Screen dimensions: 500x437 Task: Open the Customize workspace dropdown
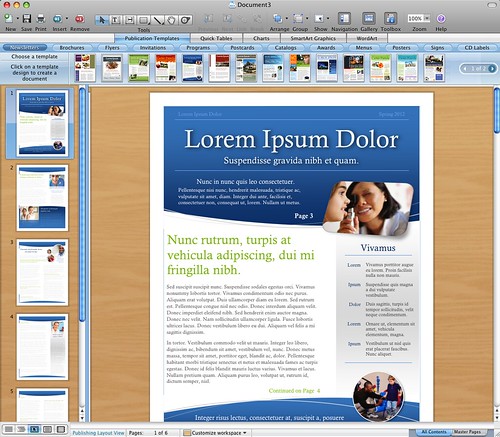(x=216, y=433)
